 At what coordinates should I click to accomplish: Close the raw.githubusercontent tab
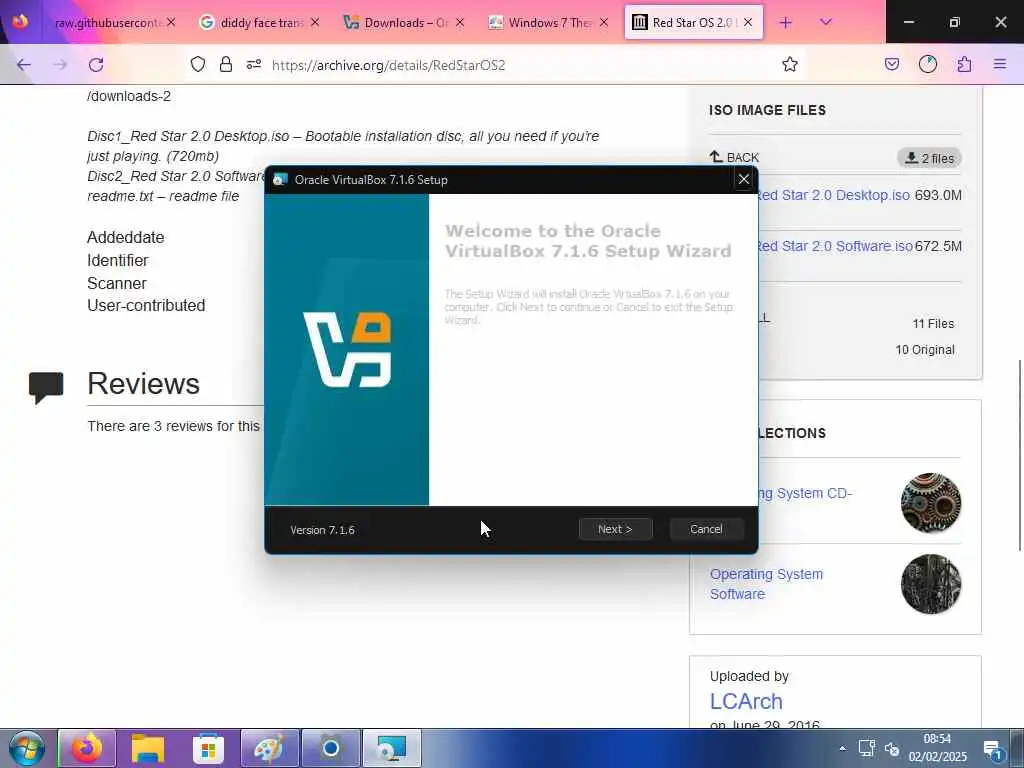[170, 22]
